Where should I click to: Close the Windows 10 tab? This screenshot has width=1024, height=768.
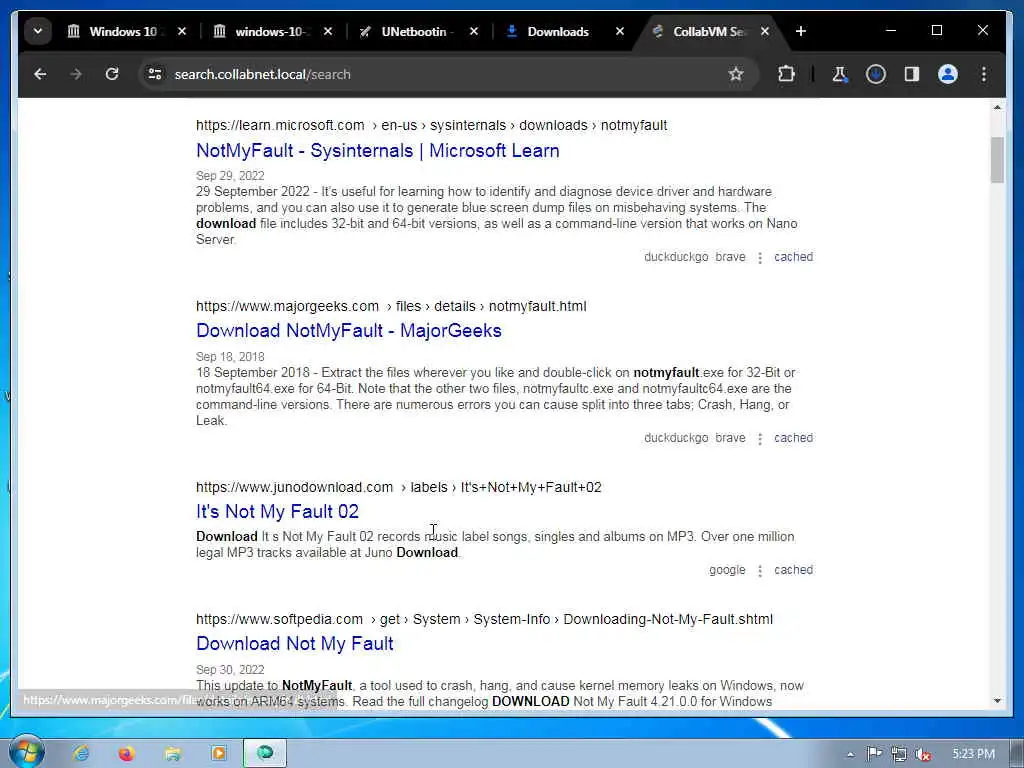182,31
